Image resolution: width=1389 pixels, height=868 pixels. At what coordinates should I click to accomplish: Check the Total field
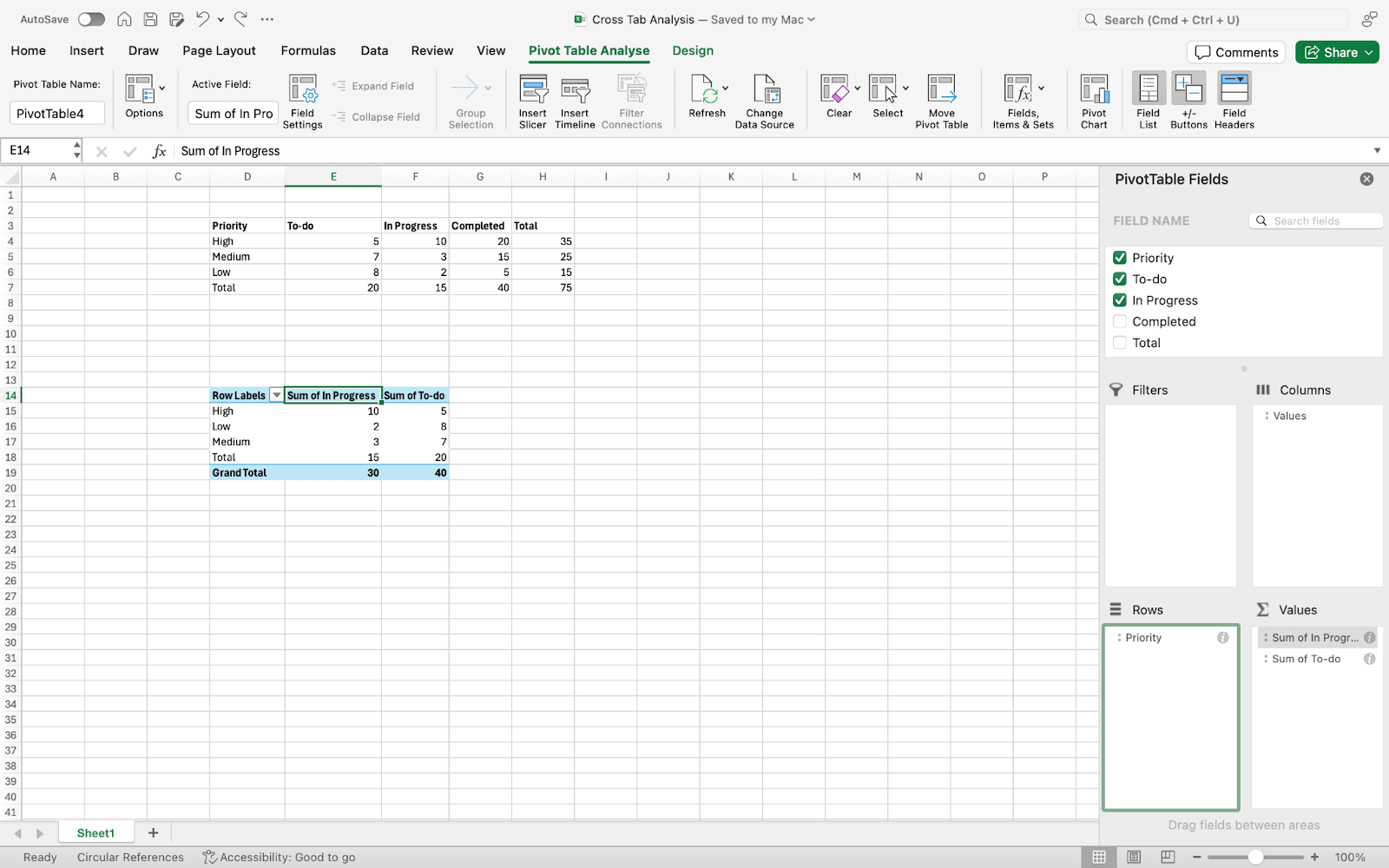tap(1120, 342)
